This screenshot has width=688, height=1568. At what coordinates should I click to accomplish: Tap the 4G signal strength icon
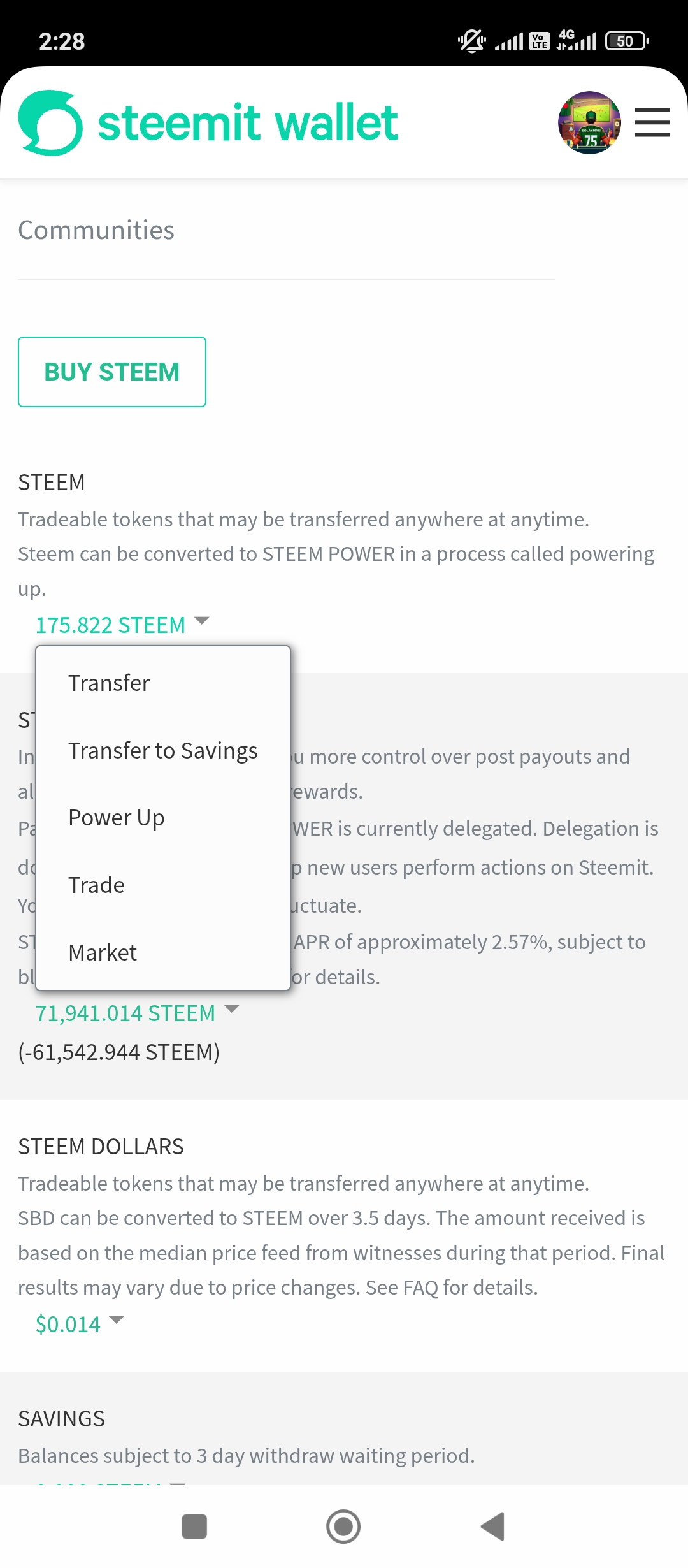[x=577, y=41]
